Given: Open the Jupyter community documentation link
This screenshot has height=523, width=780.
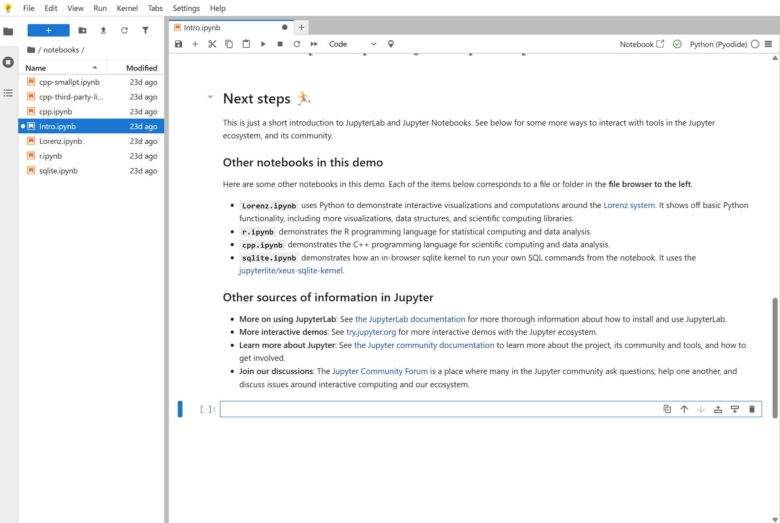Looking at the screenshot, I should click(x=424, y=345).
